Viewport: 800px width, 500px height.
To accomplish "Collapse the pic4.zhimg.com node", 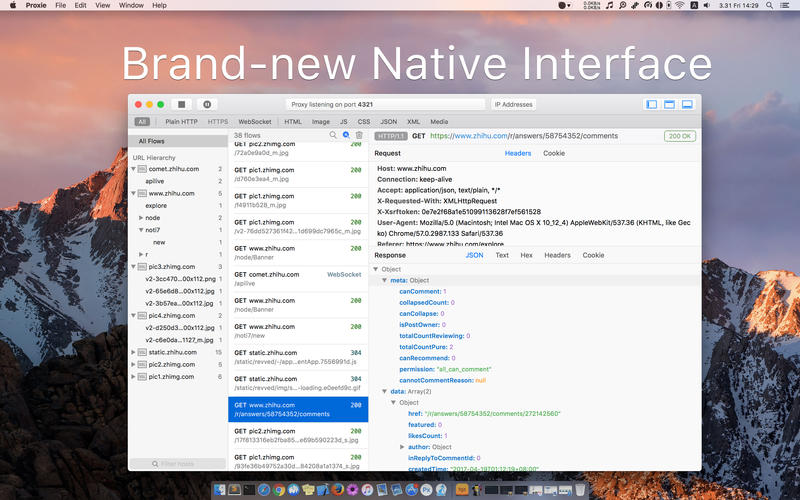I will 133,316.
